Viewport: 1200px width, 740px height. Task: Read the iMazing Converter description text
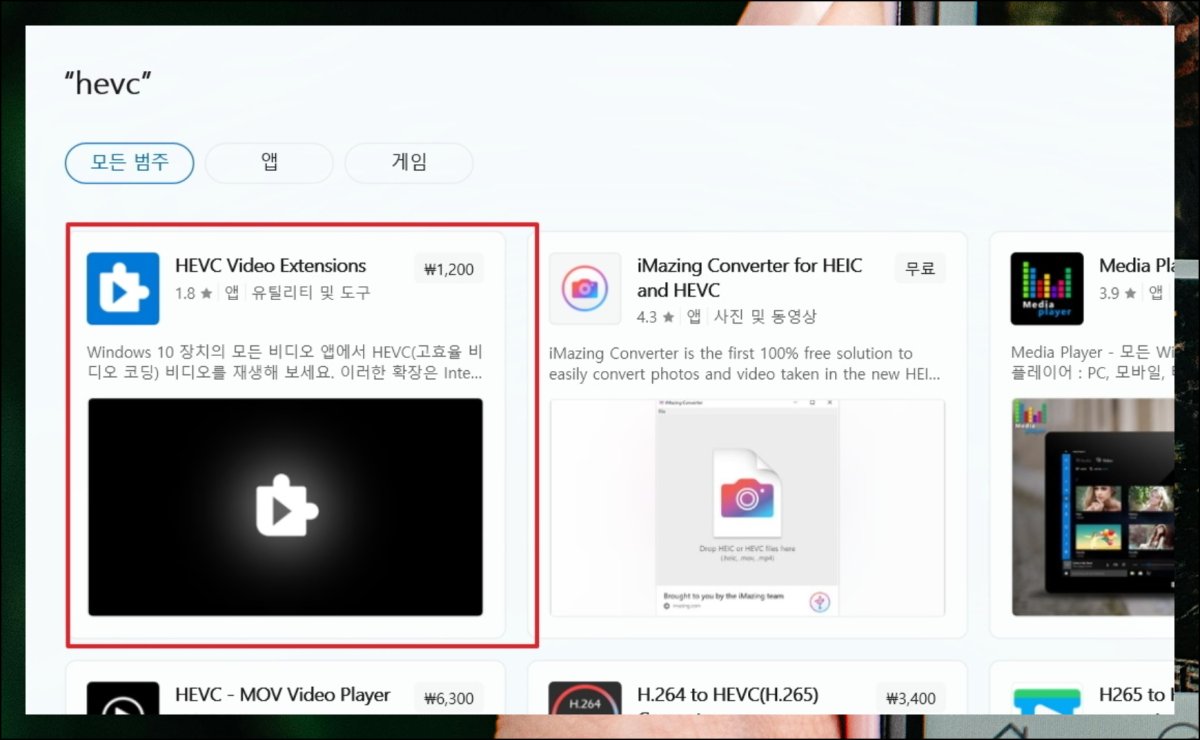tap(747, 363)
